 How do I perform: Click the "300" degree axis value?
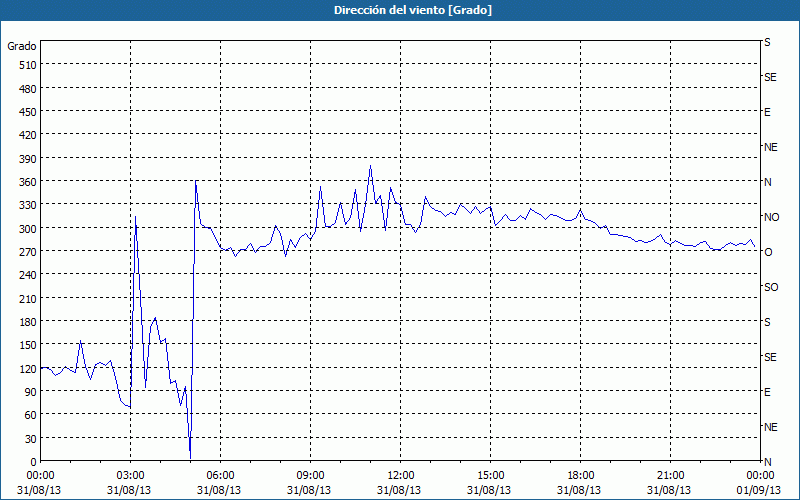pos(29,229)
